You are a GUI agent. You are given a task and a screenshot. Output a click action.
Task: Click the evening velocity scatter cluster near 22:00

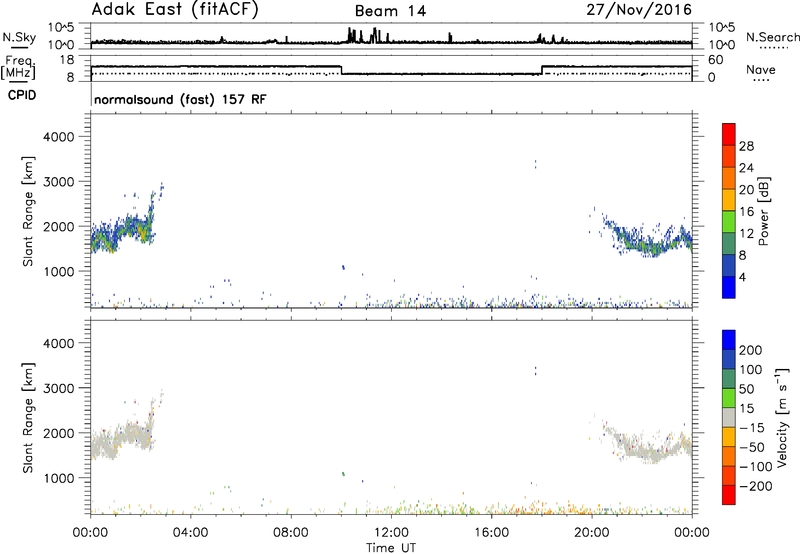[648, 443]
